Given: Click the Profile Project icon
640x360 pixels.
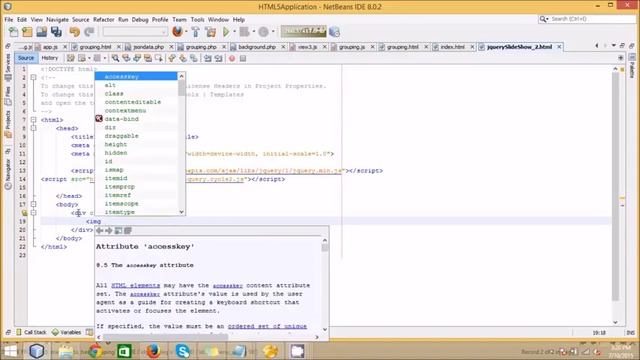Looking at the screenshot, I should pos(263,32).
